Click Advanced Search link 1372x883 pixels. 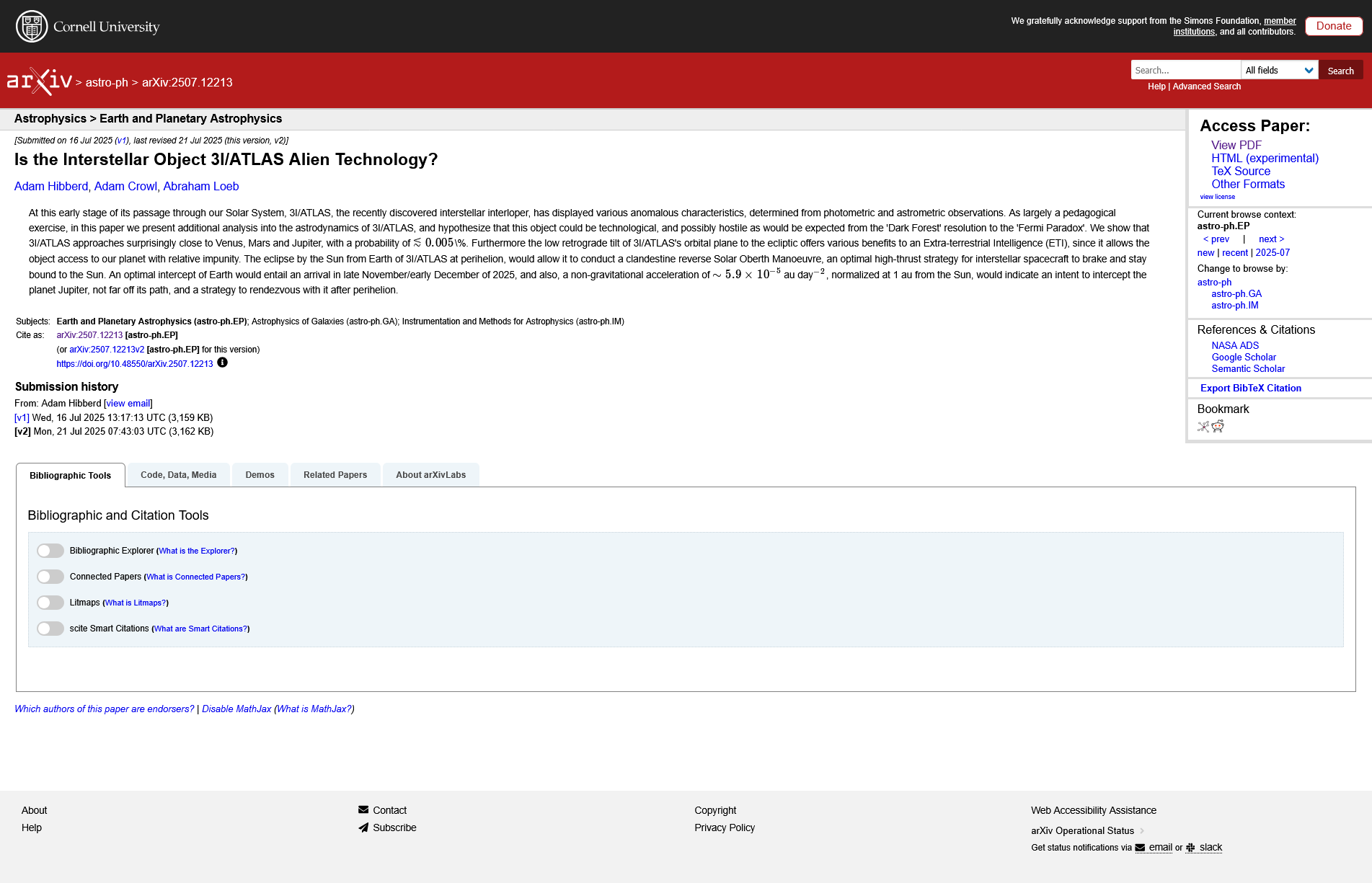point(1207,86)
